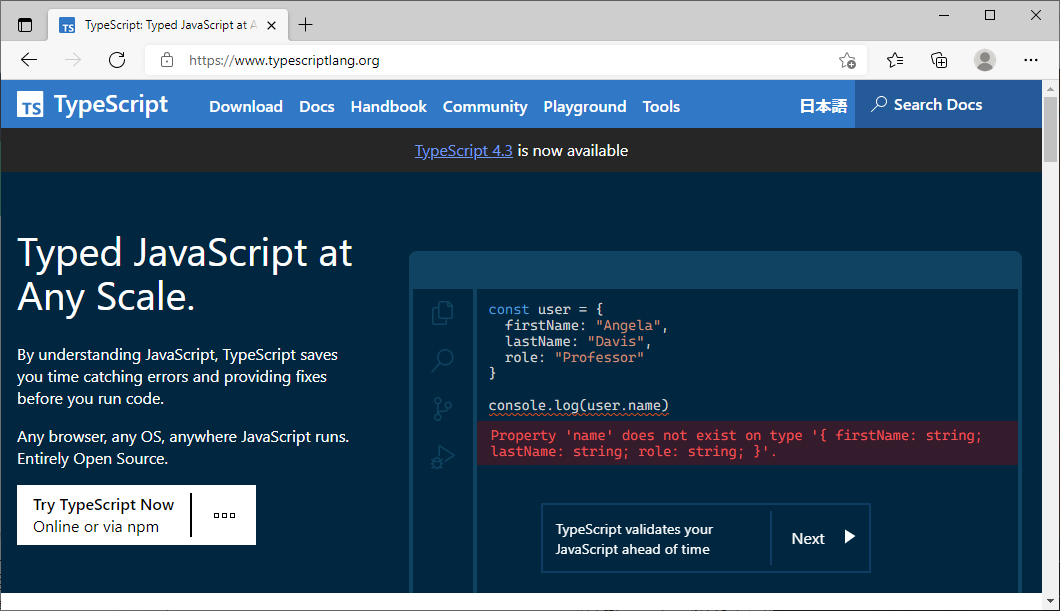
Task: Switch the site language to 日本語
Action: (823, 106)
